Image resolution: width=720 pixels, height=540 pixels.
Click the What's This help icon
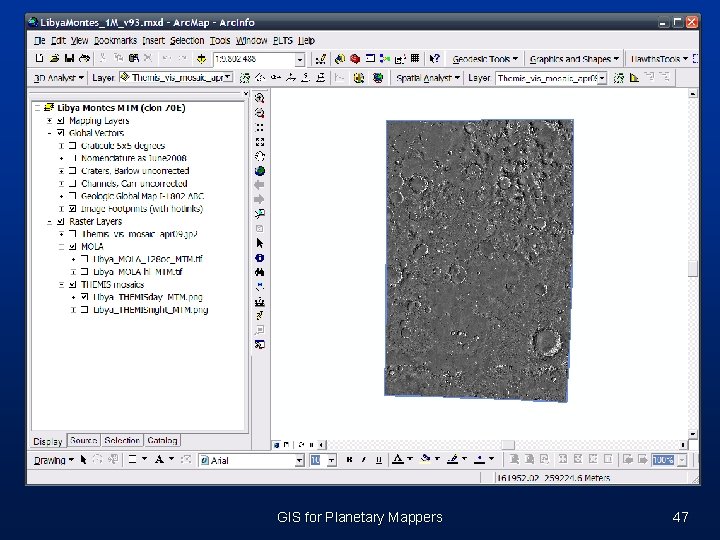[x=434, y=58]
